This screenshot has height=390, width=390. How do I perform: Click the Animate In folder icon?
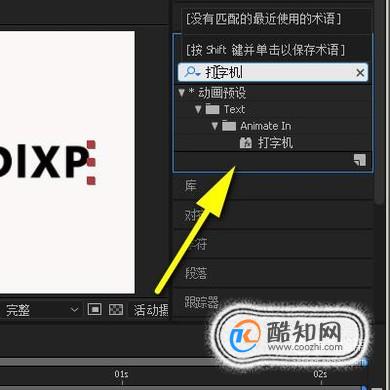229,126
